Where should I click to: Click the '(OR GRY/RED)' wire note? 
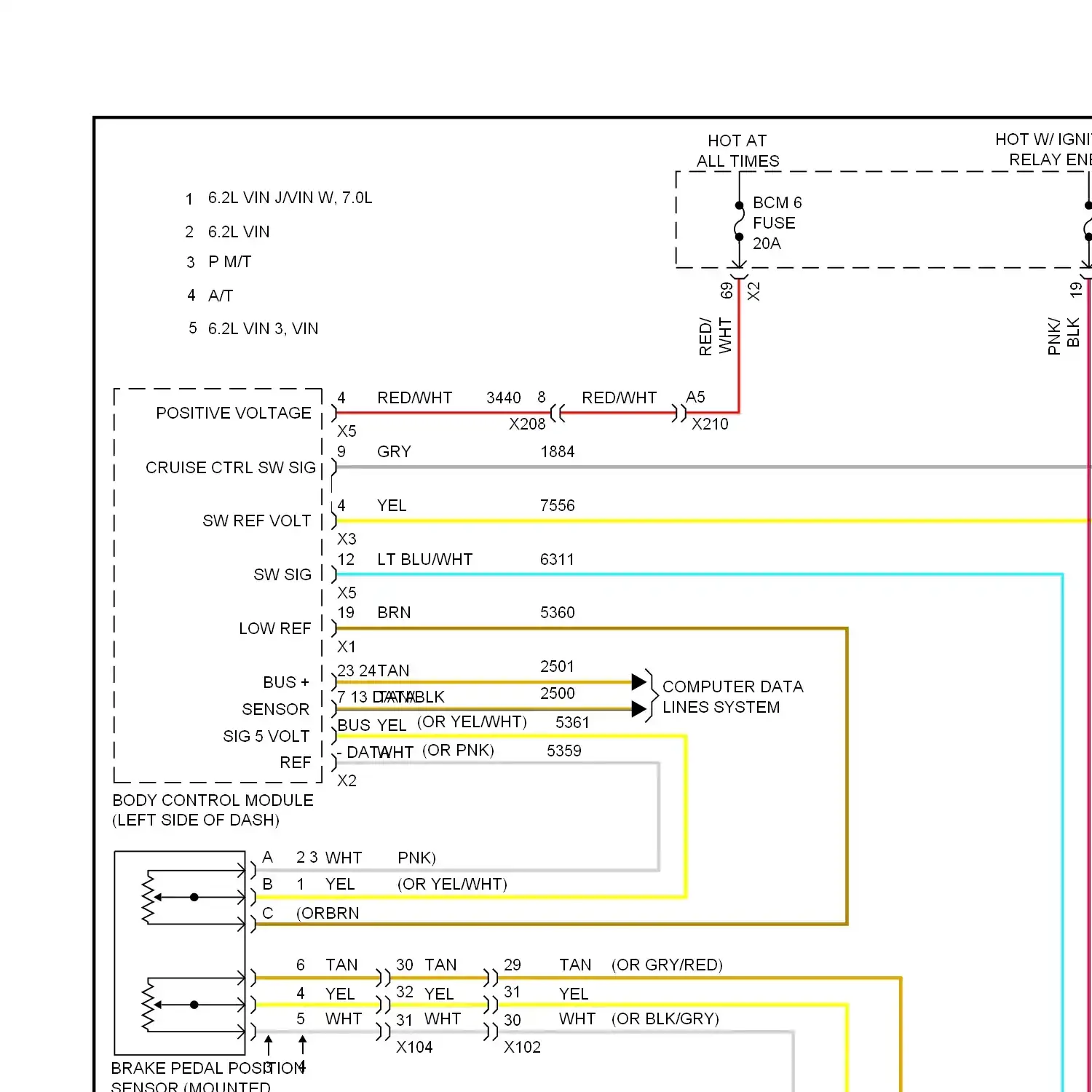667,965
